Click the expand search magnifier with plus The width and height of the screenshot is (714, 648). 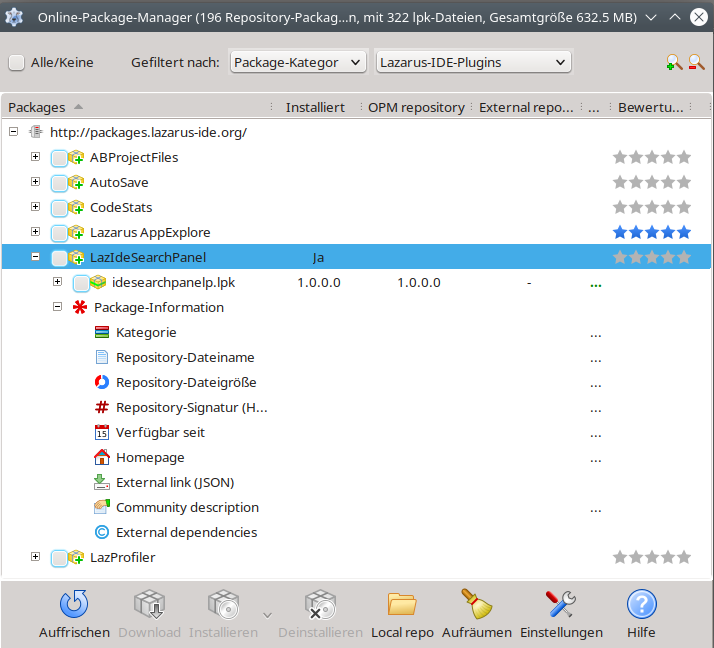(x=674, y=62)
